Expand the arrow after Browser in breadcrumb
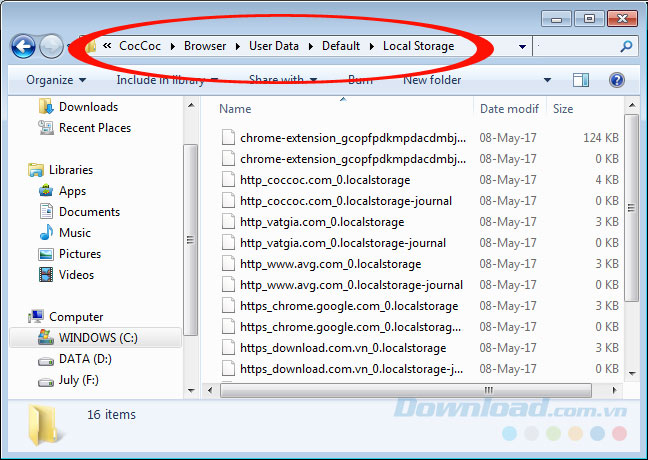Screen dimensions: 648x460 [238, 46]
